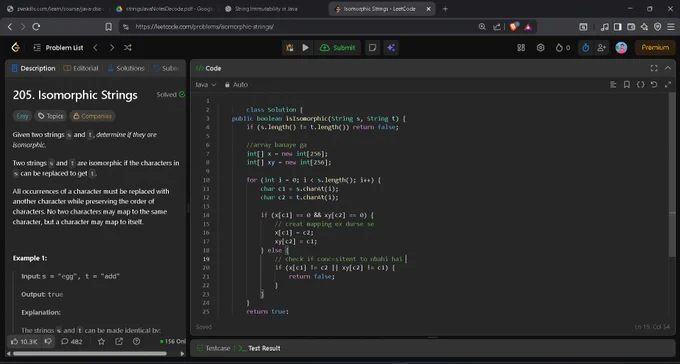Screen dimensions: 680x364
Task: Go to the next problem arrow
Action: [112, 48]
